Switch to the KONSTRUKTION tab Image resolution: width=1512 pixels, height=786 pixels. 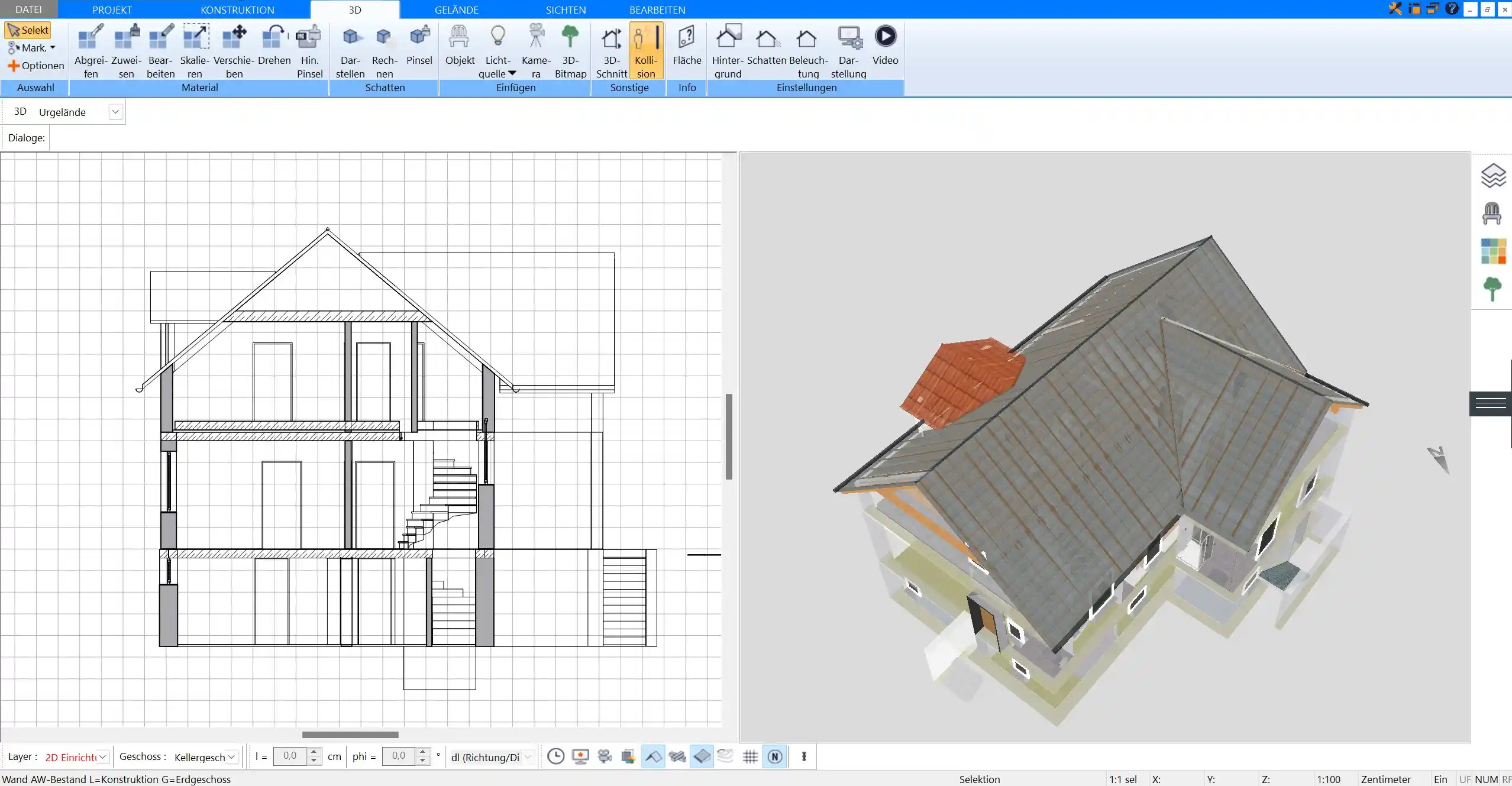pos(237,9)
